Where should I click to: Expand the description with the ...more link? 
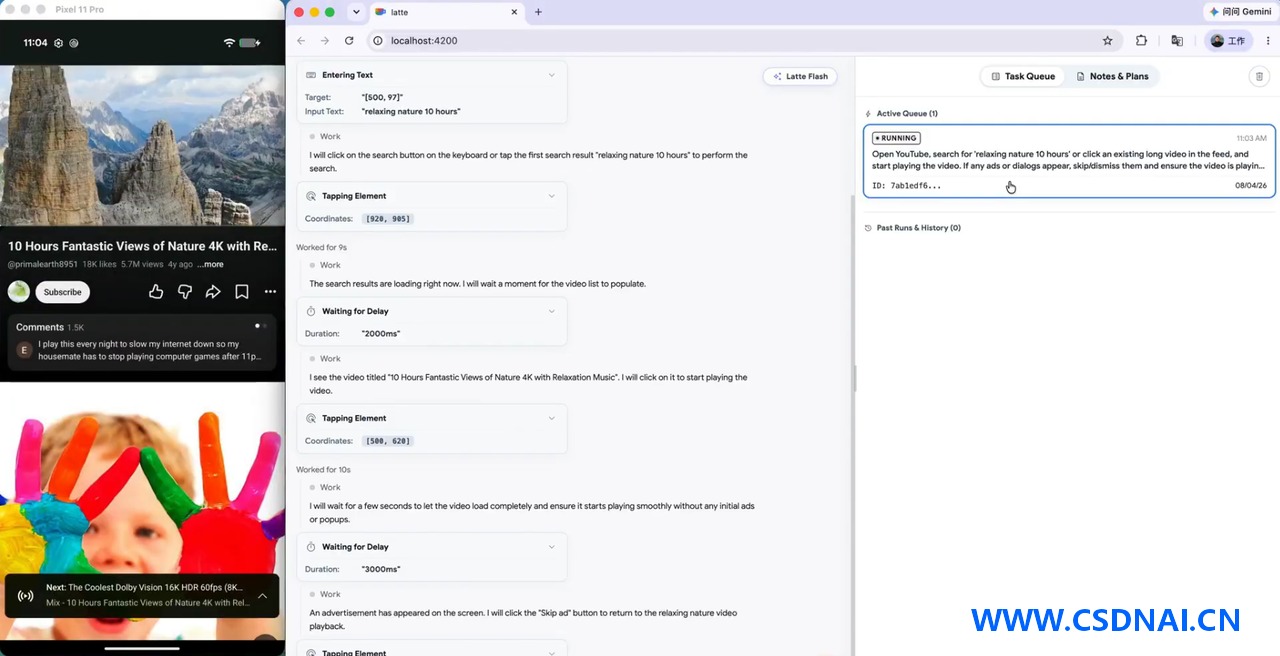click(x=210, y=265)
